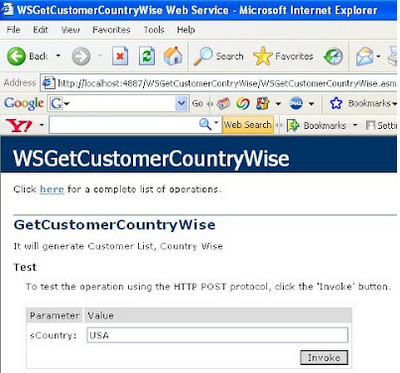This screenshot has height=373, width=400.
Task: Click the sCountry value field
Action: tap(217, 335)
